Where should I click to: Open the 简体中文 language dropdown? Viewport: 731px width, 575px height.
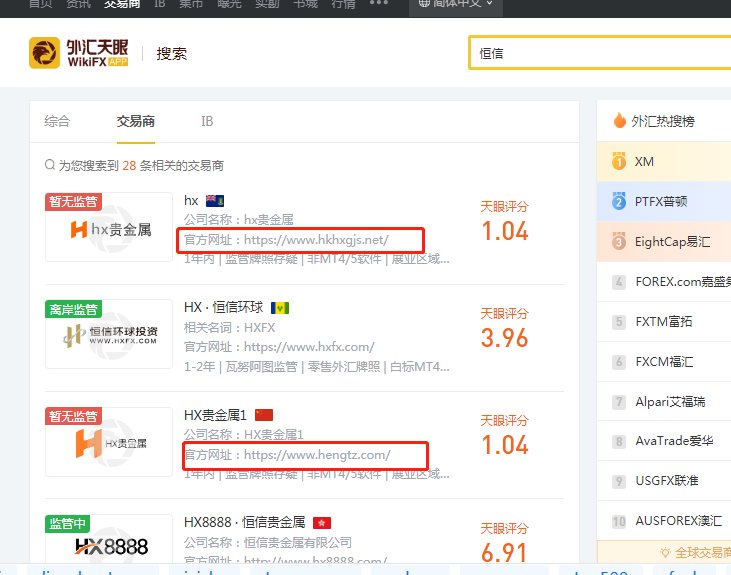pyautogui.click(x=455, y=4)
